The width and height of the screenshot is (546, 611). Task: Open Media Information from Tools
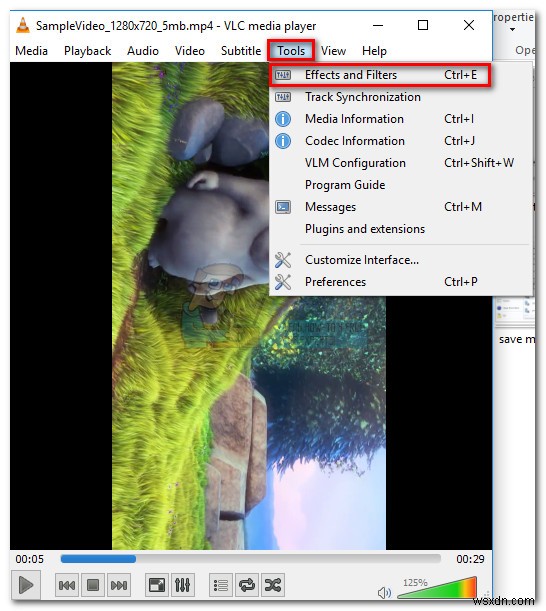click(x=400, y=119)
